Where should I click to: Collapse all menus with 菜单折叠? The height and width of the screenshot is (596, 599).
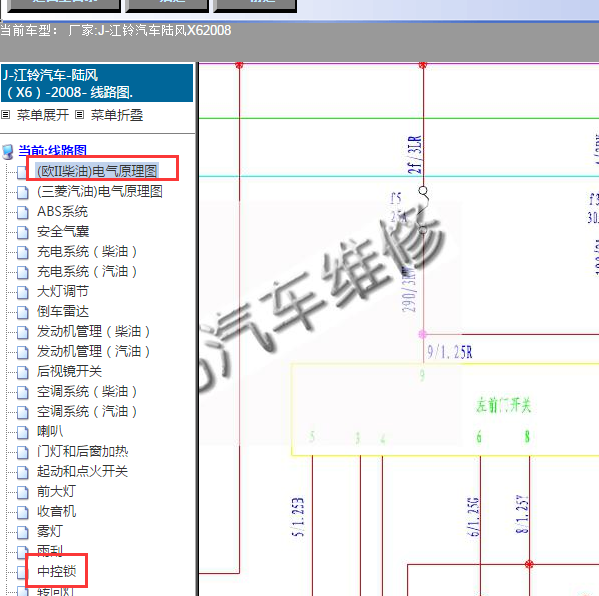tap(117, 115)
